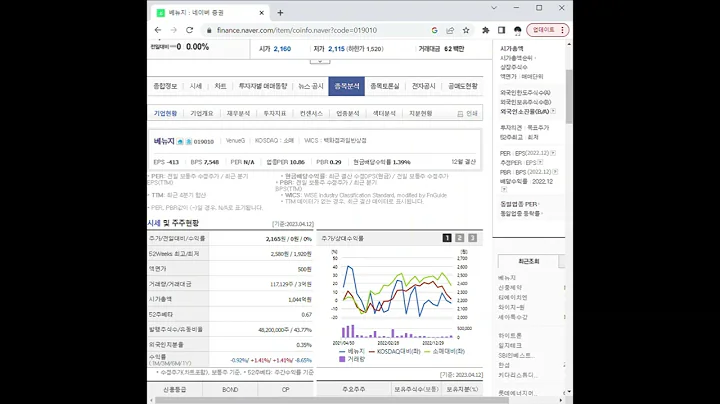Open 일지테크 in the recent list
The image size is (720, 404).
tap(510, 345)
